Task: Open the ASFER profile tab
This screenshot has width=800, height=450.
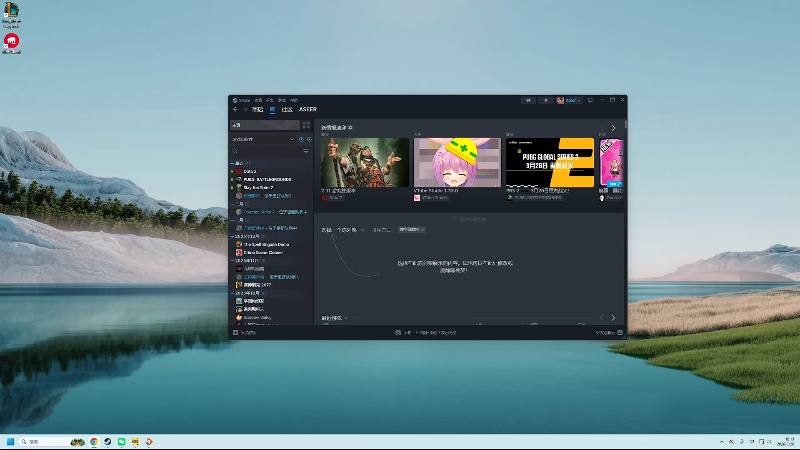Action: tap(308, 109)
